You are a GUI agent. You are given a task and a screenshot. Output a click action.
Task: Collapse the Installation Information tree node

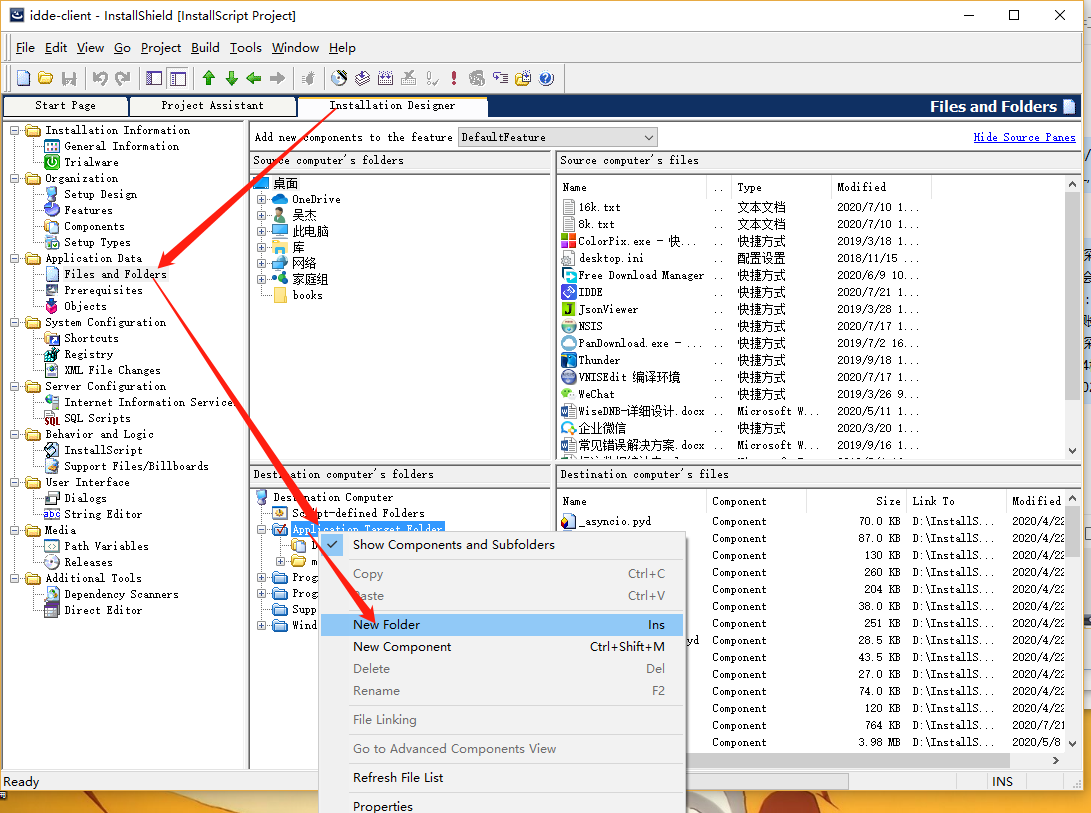coord(15,130)
